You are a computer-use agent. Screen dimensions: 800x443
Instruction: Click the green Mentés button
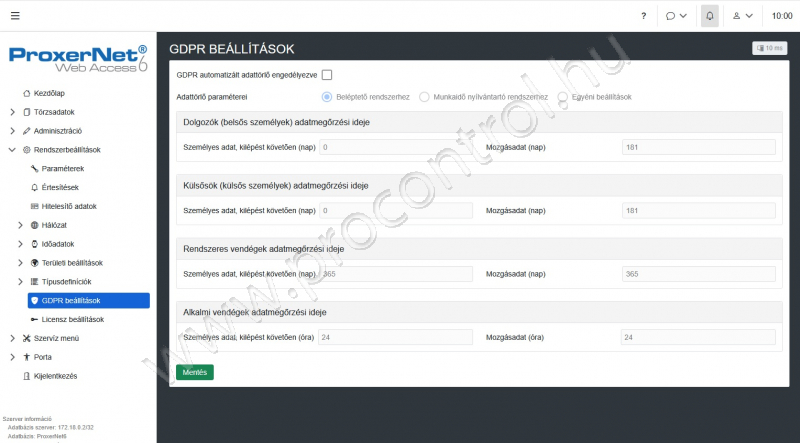click(x=194, y=372)
